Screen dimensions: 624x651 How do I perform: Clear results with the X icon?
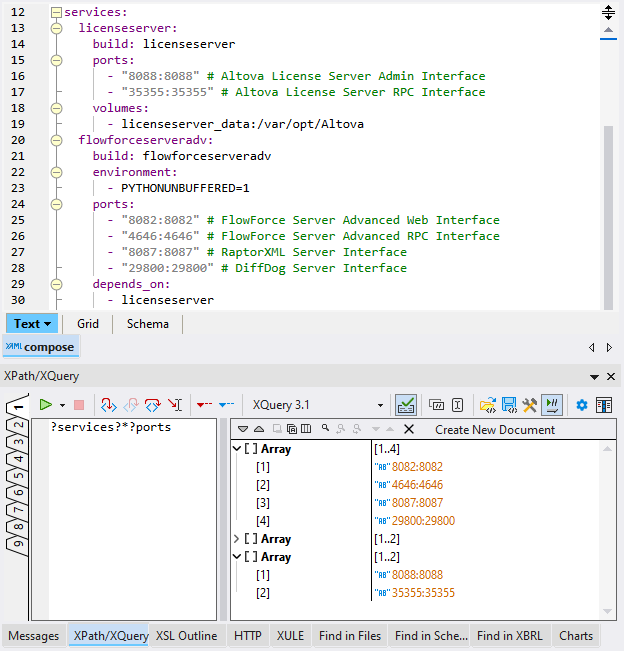pyautogui.click(x=408, y=429)
